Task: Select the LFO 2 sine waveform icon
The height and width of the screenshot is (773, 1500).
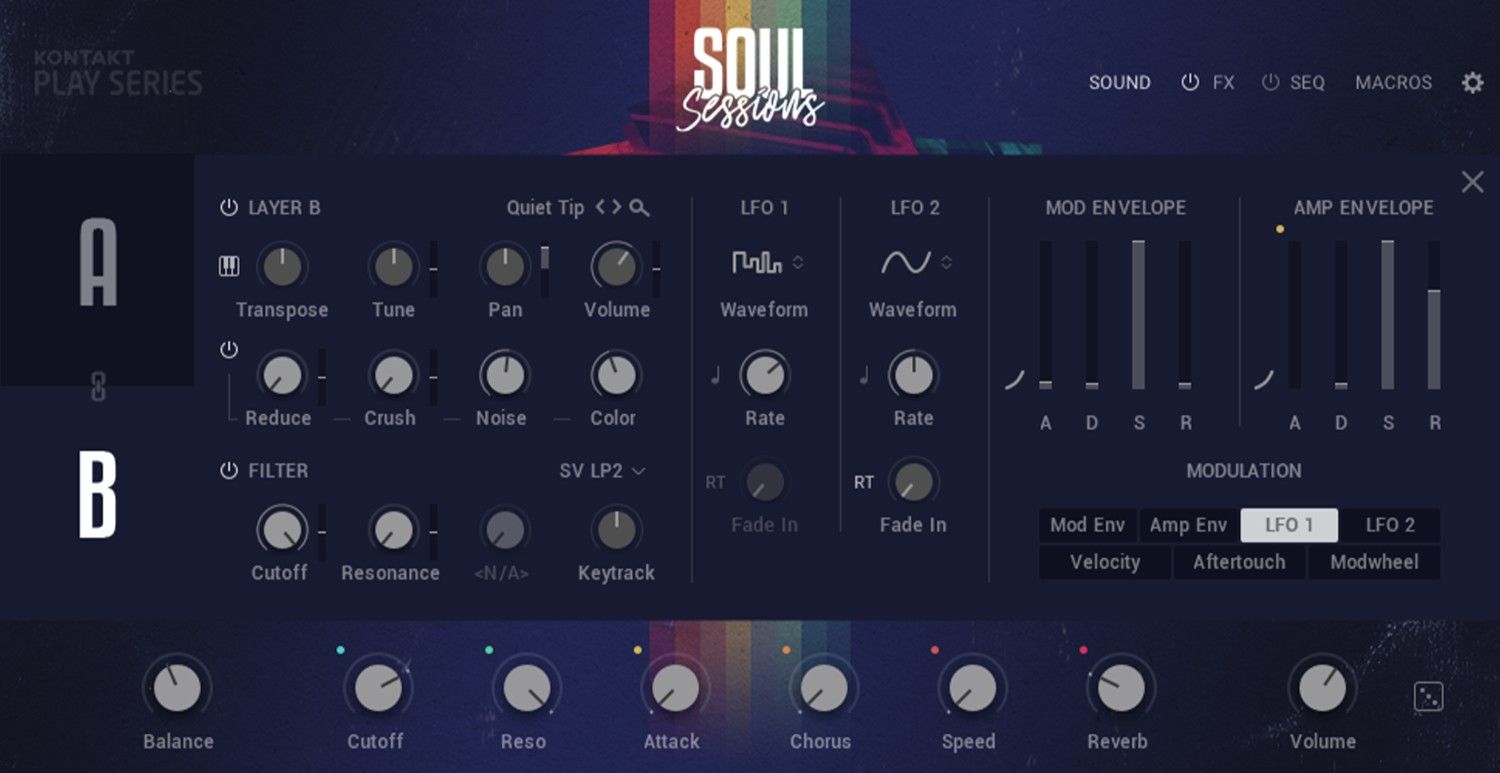Action: coord(906,262)
